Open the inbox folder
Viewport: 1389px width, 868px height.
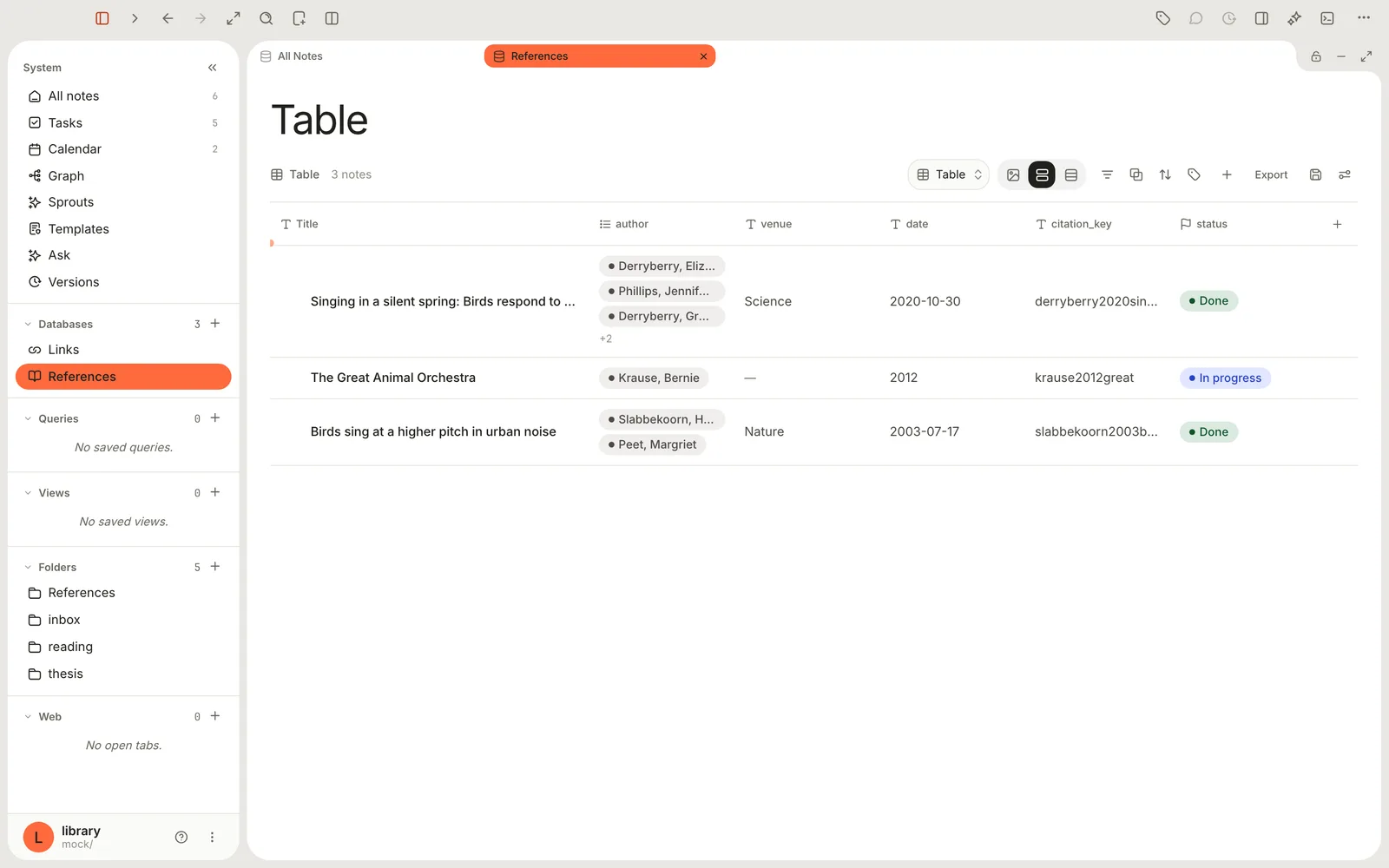(123, 620)
